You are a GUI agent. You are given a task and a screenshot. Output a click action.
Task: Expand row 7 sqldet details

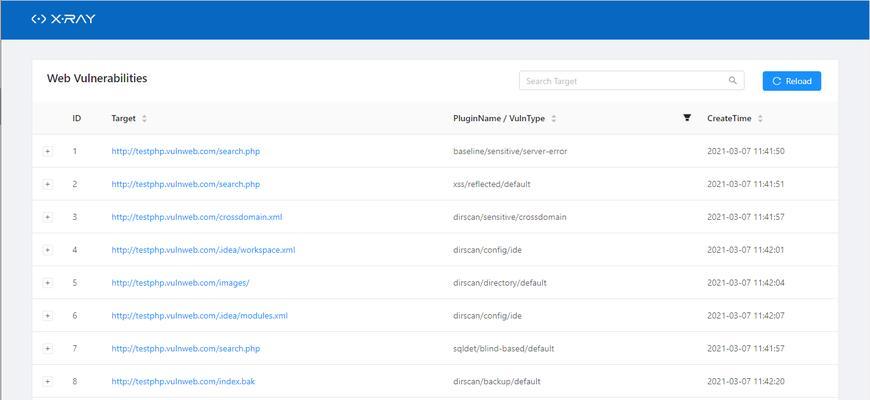(48, 348)
